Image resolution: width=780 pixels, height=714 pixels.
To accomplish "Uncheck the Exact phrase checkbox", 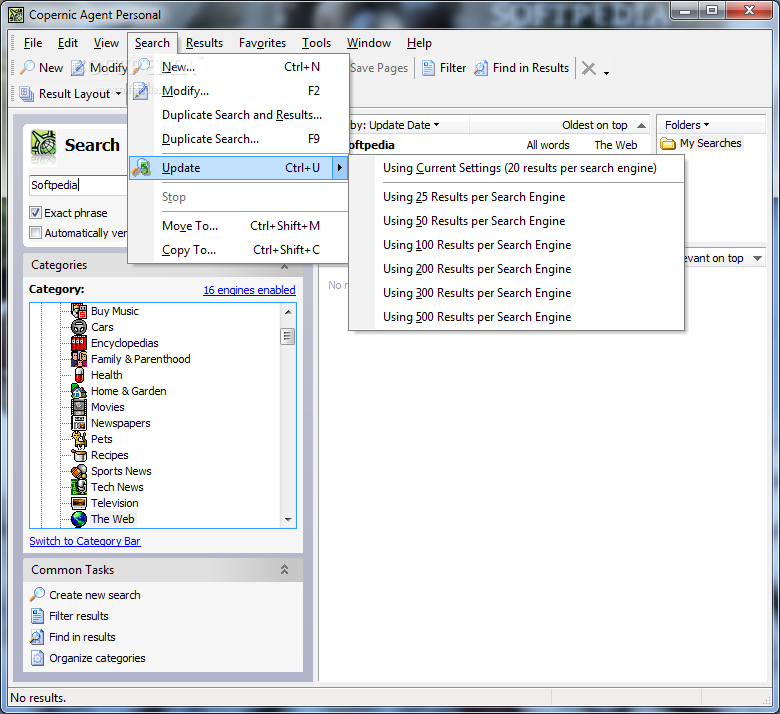I will click(x=35, y=213).
